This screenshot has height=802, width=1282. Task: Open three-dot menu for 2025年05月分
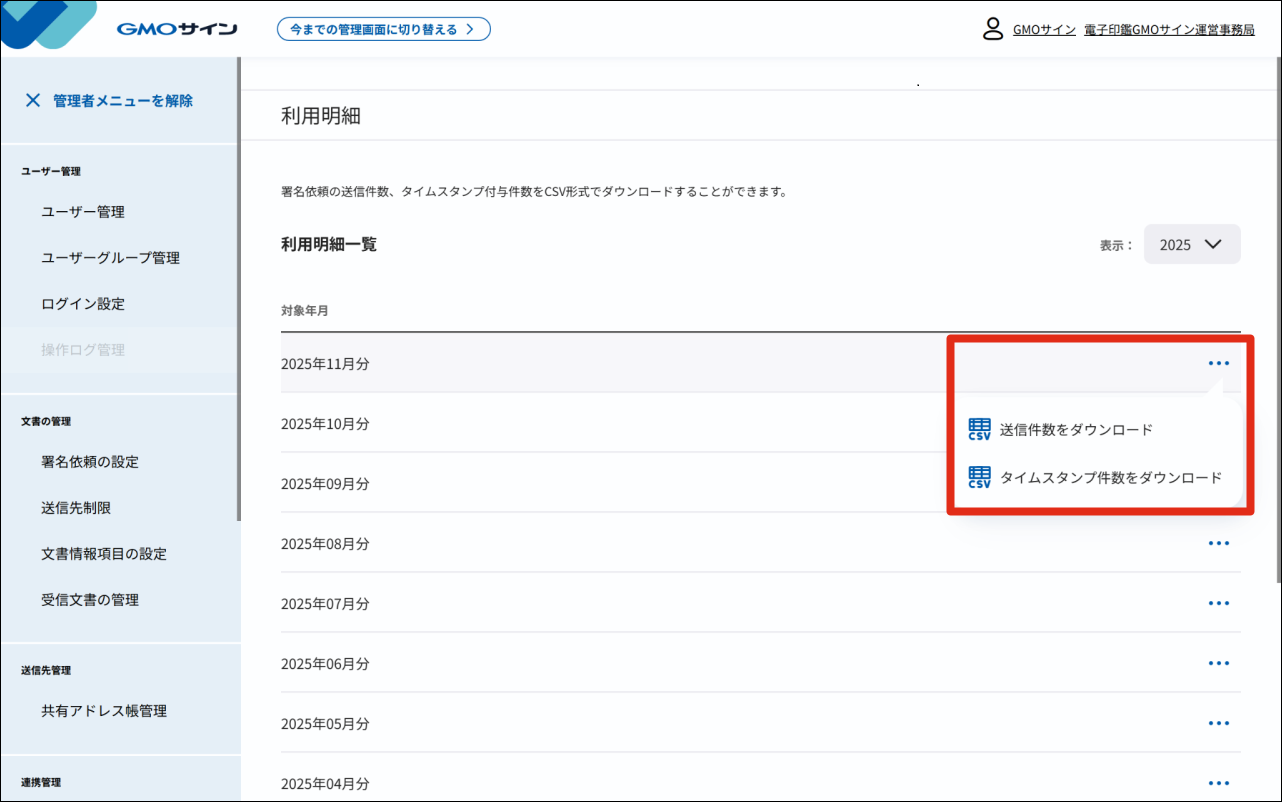click(x=1218, y=723)
